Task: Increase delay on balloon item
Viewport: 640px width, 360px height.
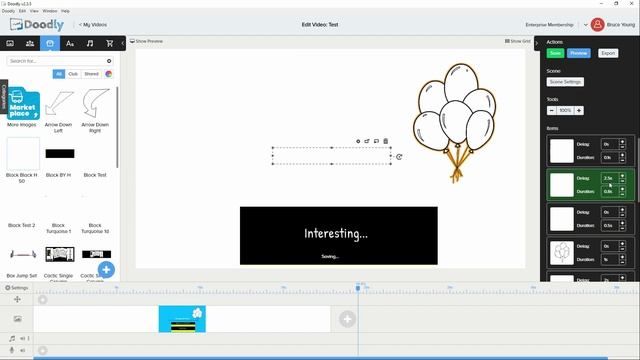Action: pos(622,244)
